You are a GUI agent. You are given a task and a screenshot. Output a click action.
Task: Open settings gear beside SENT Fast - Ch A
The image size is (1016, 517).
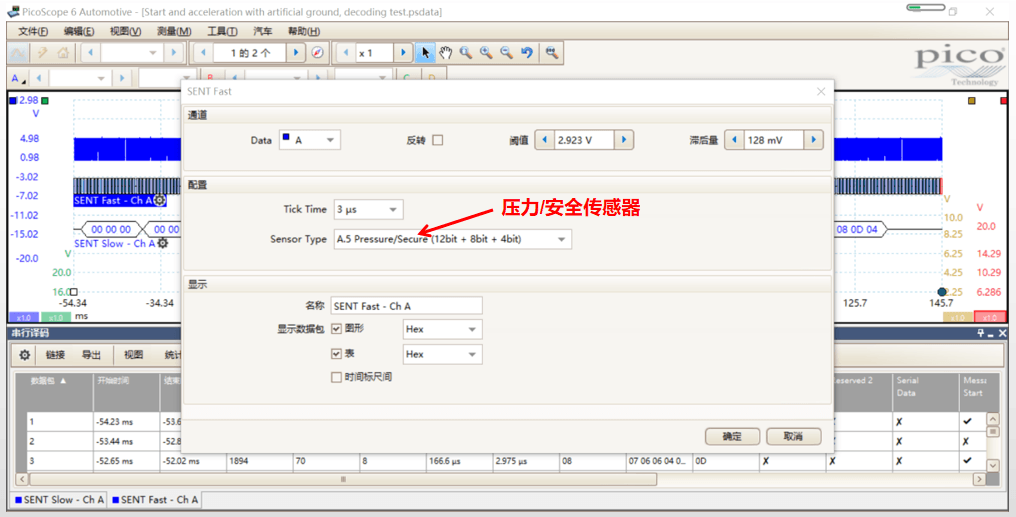[159, 201]
